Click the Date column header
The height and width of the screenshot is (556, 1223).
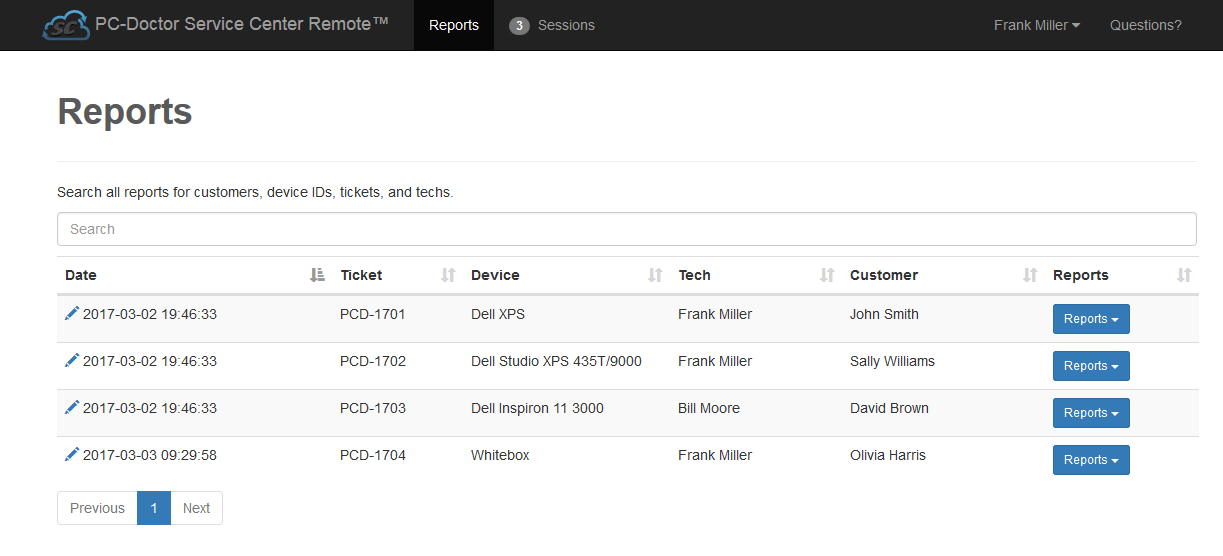pyautogui.click(x=194, y=275)
